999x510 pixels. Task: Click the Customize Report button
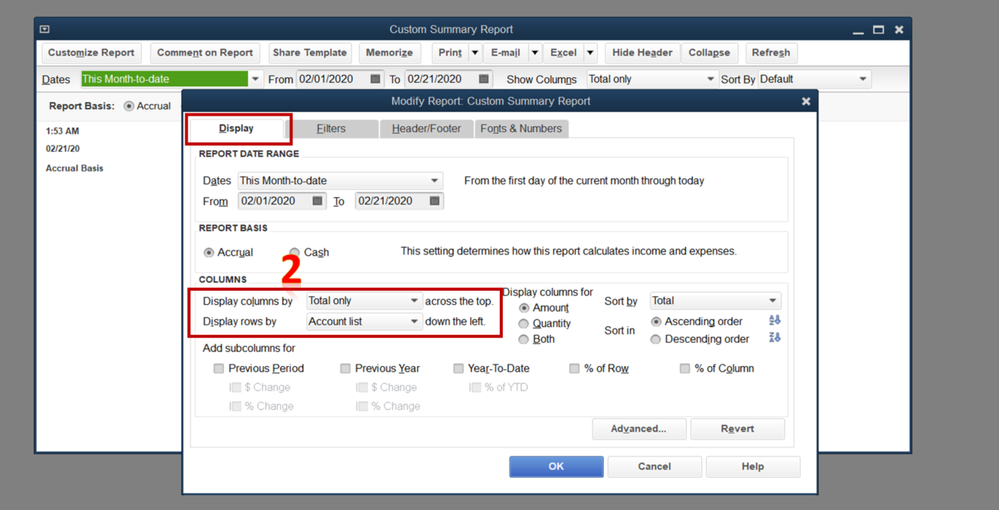point(91,53)
